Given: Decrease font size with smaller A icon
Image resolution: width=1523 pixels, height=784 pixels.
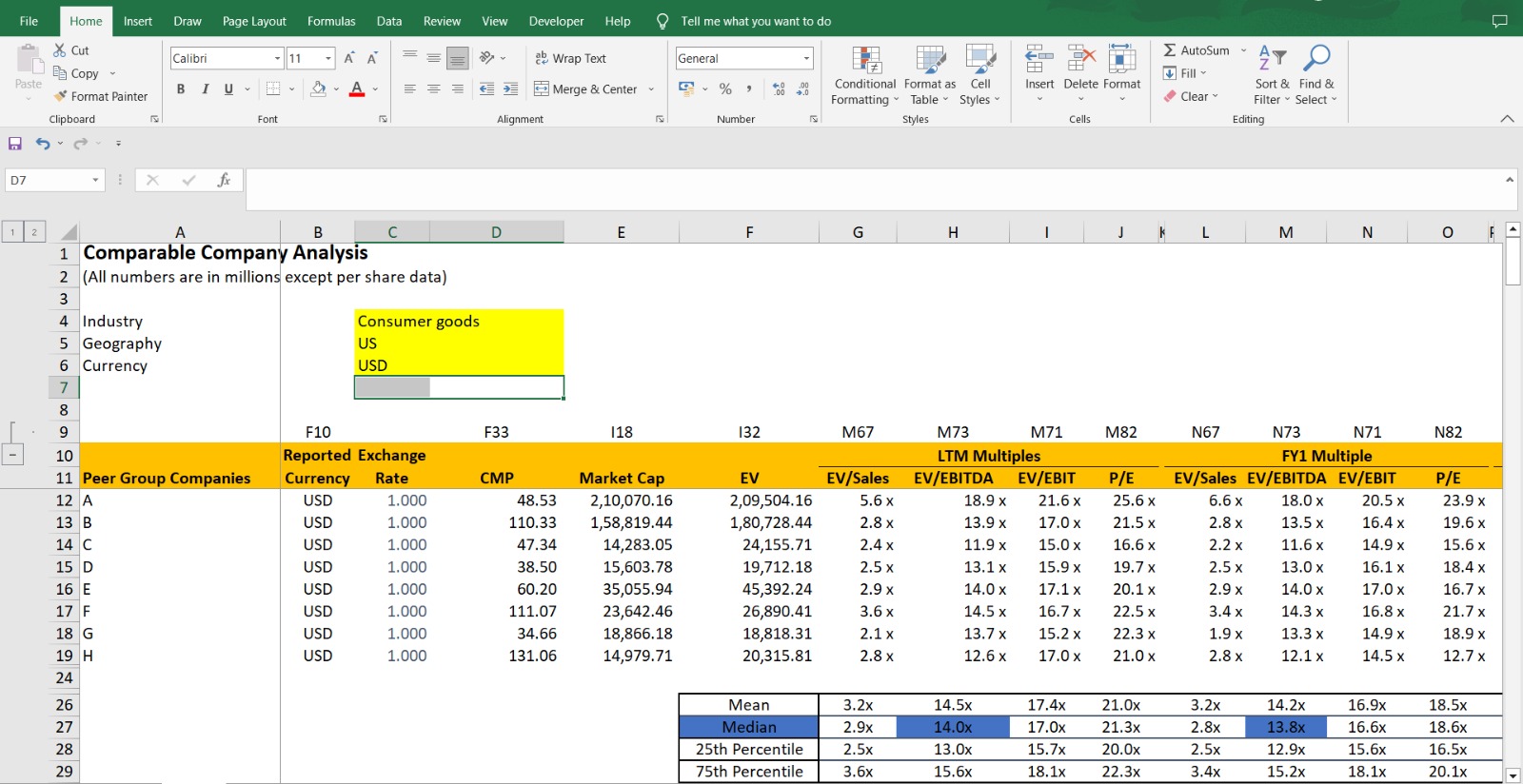Looking at the screenshot, I should (x=372, y=58).
